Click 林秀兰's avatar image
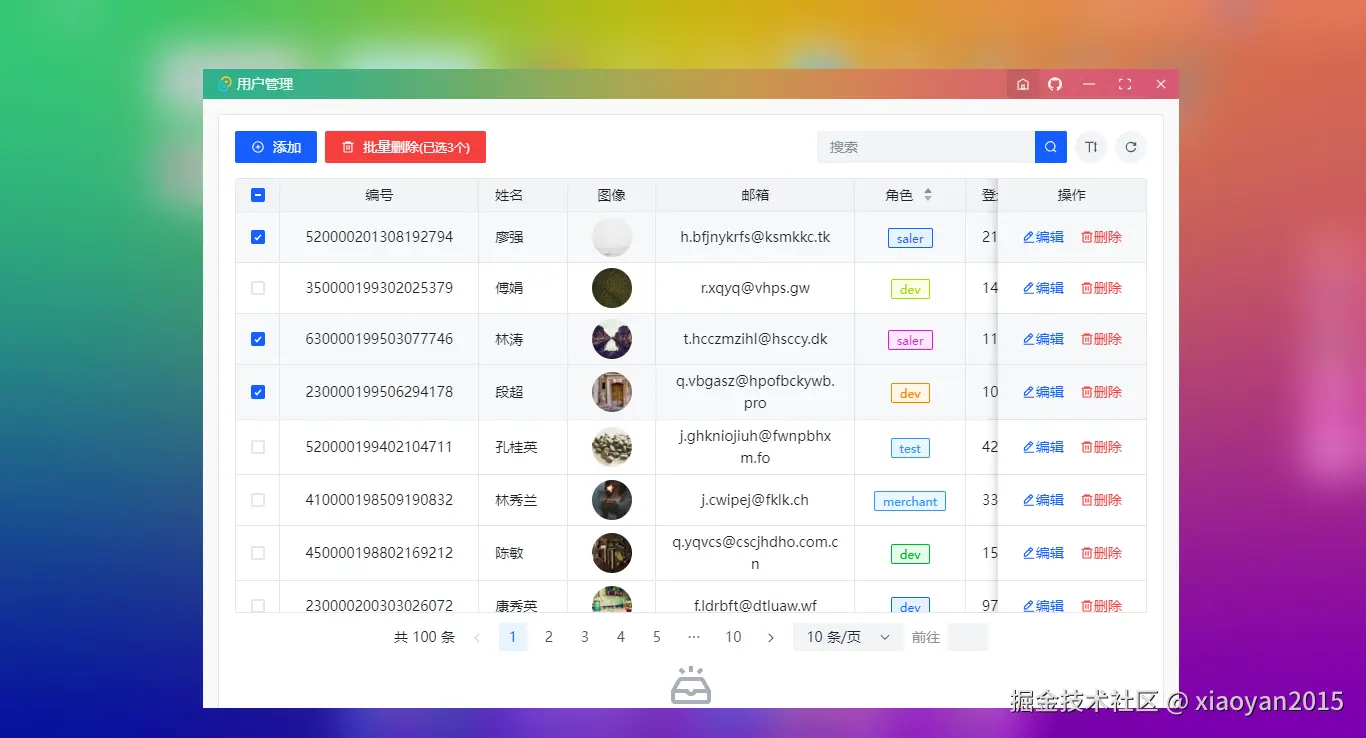This screenshot has height=738, width=1366. [612, 500]
